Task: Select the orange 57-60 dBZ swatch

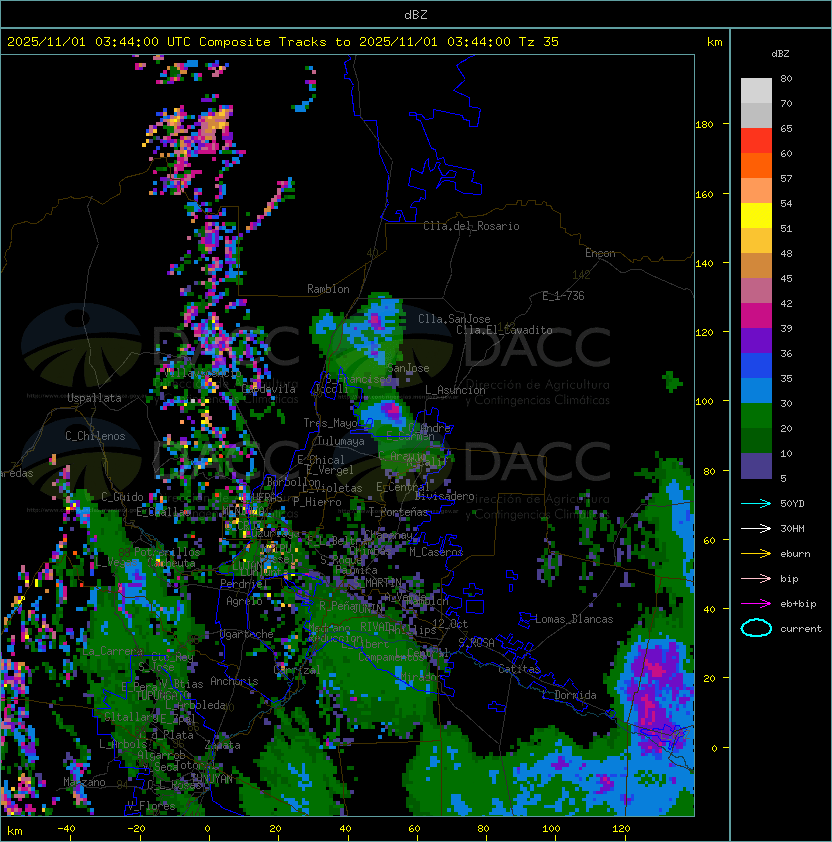Action: [x=756, y=166]
